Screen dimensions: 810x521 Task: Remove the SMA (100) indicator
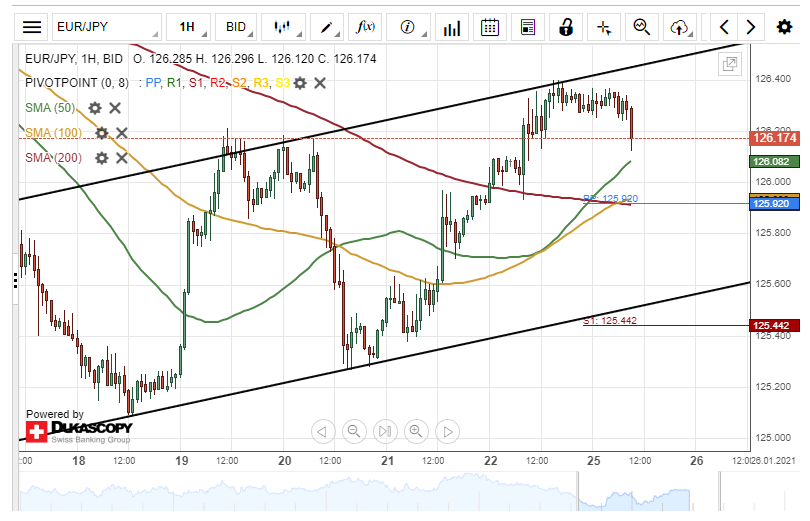click(121, 133)
